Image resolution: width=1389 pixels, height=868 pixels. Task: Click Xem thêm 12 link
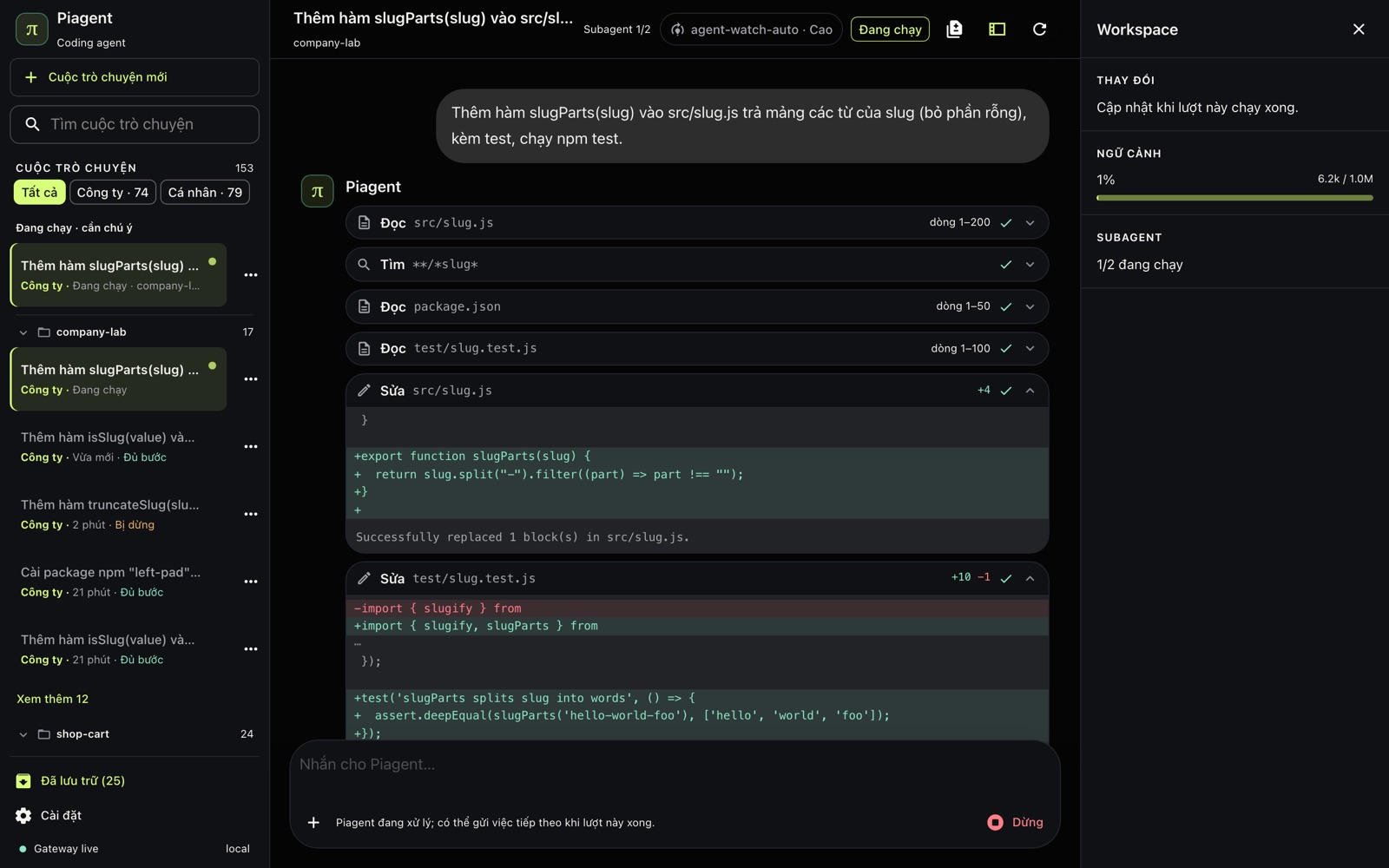pyautogui.click(x=52, y=700)
